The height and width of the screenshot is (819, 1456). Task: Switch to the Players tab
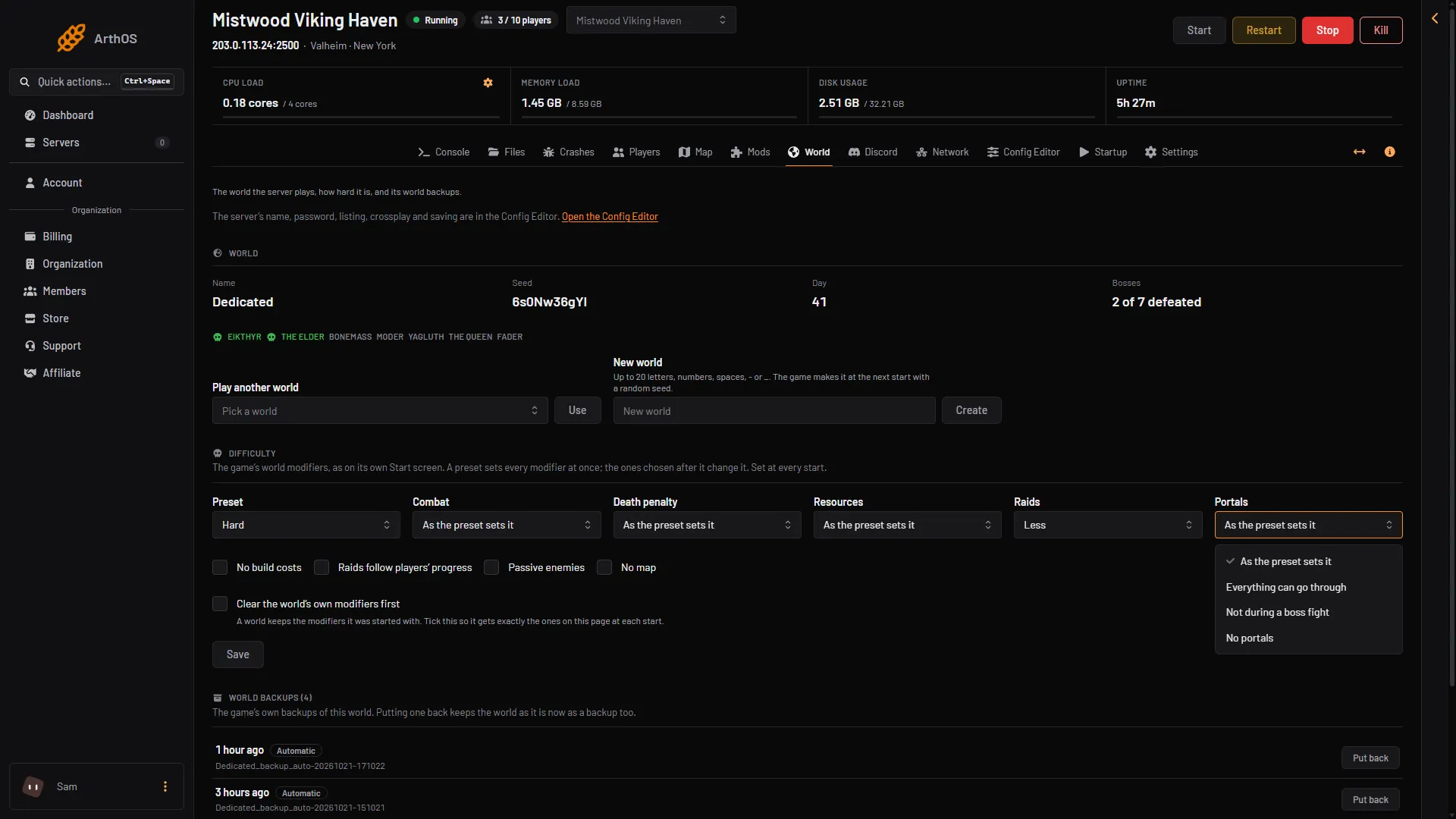pyautogui.click(x=636, y=152)
